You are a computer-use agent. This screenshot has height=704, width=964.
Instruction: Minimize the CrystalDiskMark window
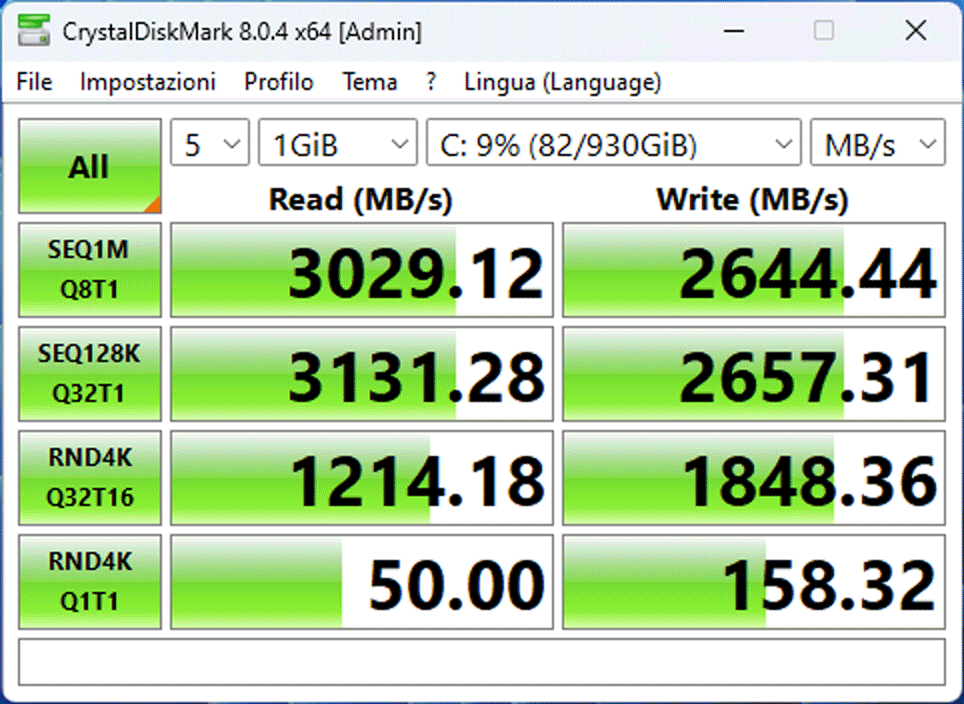pos(733,31)
